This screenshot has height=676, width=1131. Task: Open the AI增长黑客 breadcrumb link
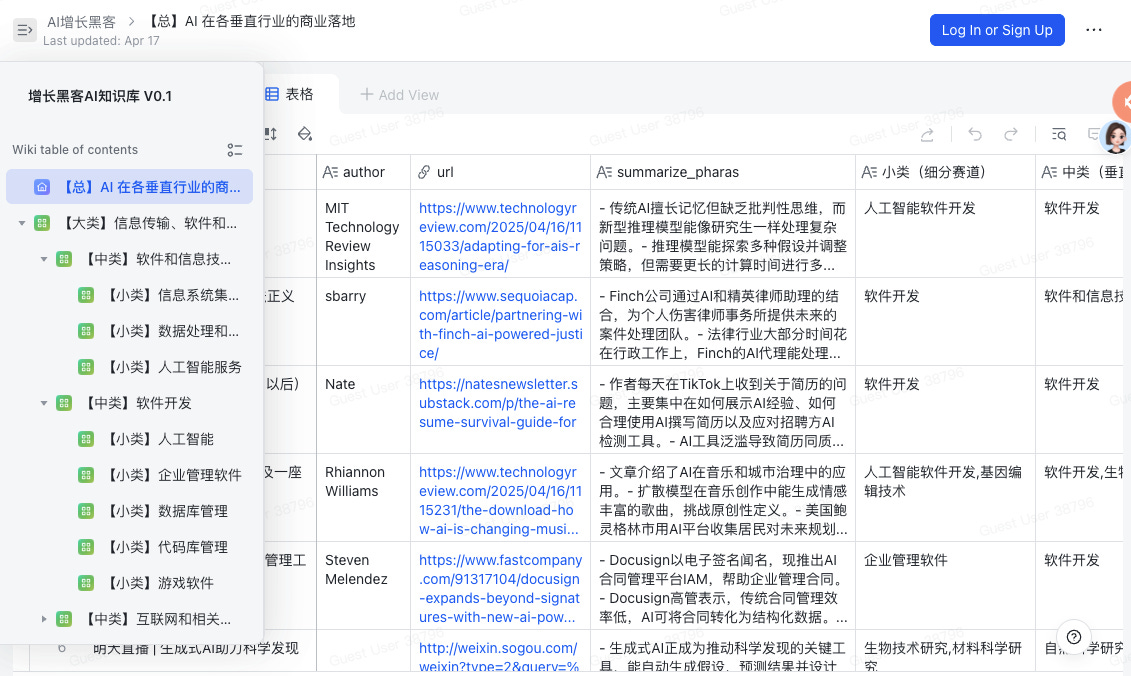tap(81, 22)
